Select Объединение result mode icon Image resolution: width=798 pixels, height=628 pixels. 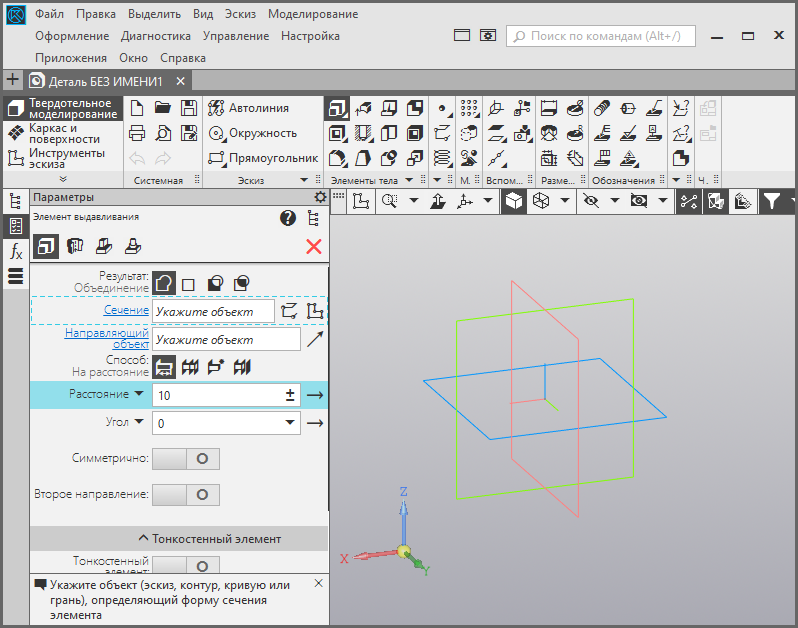tap(164, 283)
